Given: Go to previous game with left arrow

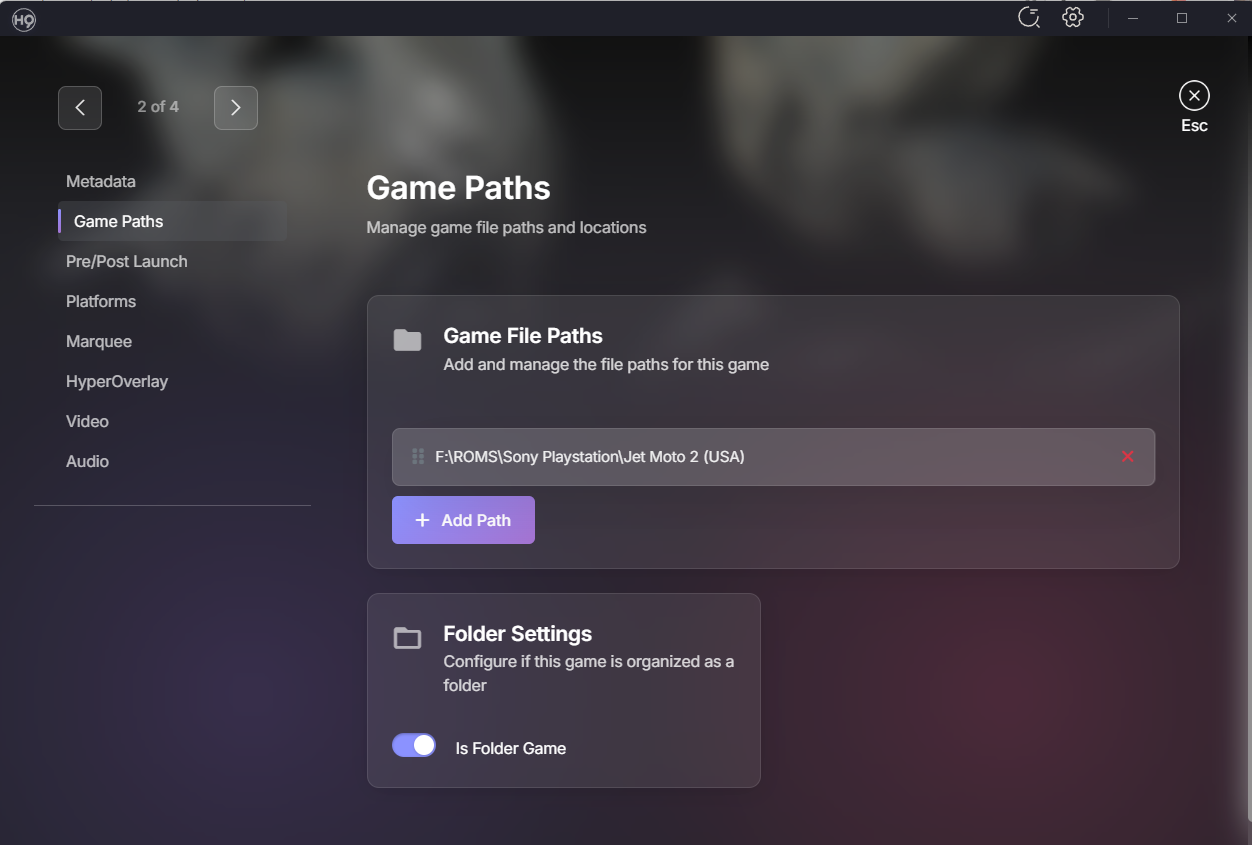Looking at the screenshot, I should tap(80, 108).
